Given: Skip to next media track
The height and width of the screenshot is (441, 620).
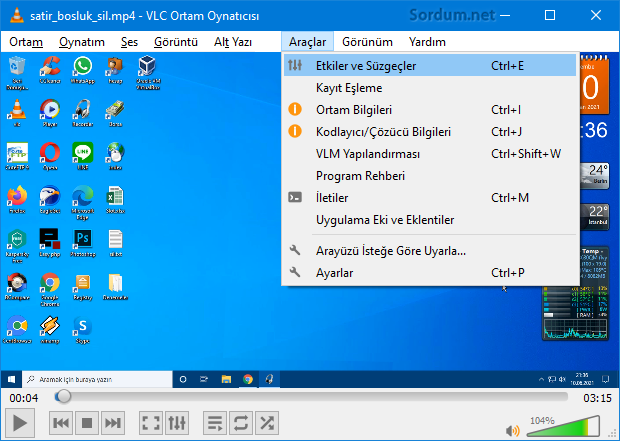Looking at the screenshot, I should point(113,423).
